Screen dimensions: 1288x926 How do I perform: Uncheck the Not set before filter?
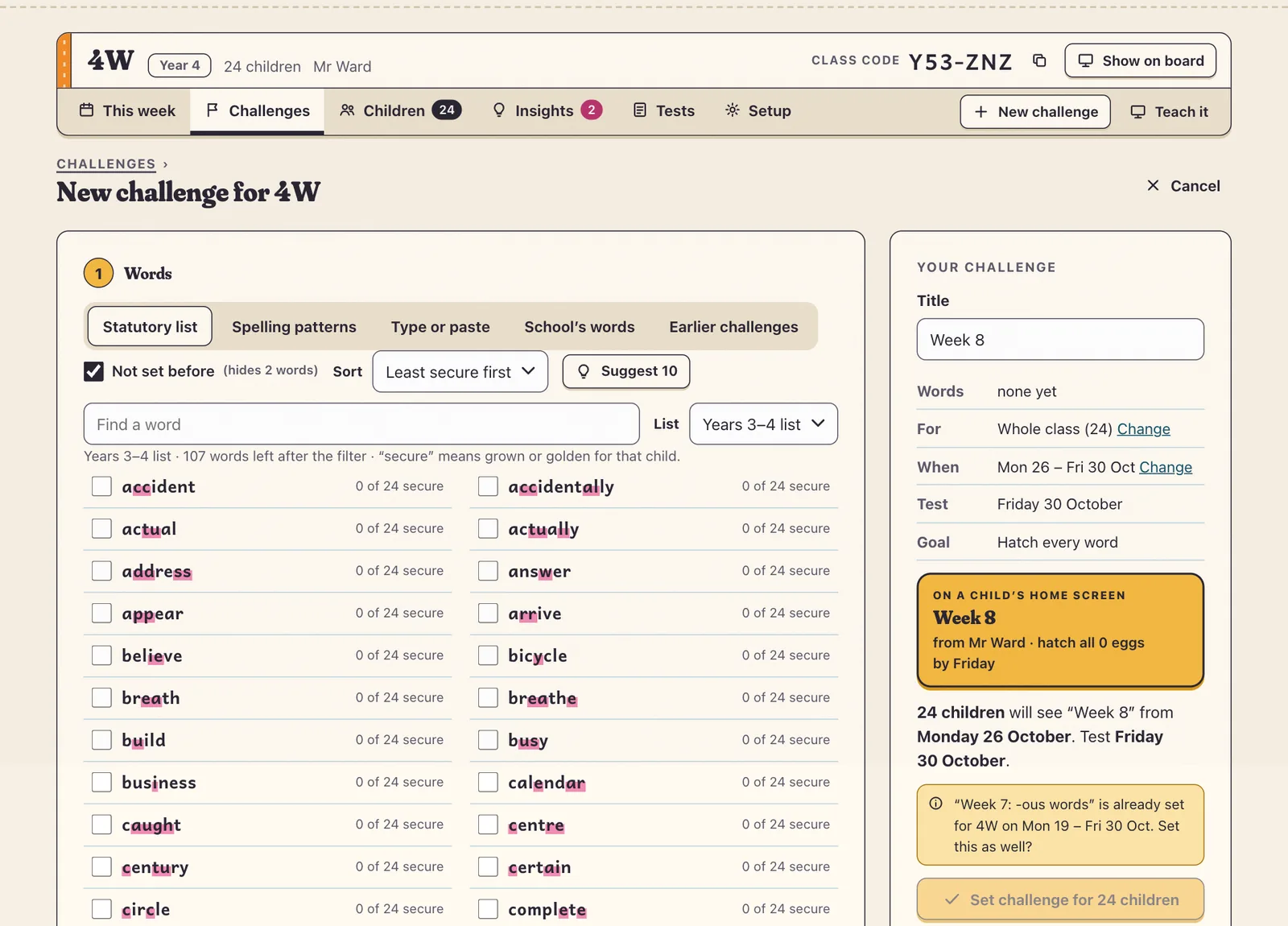tap(93, 371)
